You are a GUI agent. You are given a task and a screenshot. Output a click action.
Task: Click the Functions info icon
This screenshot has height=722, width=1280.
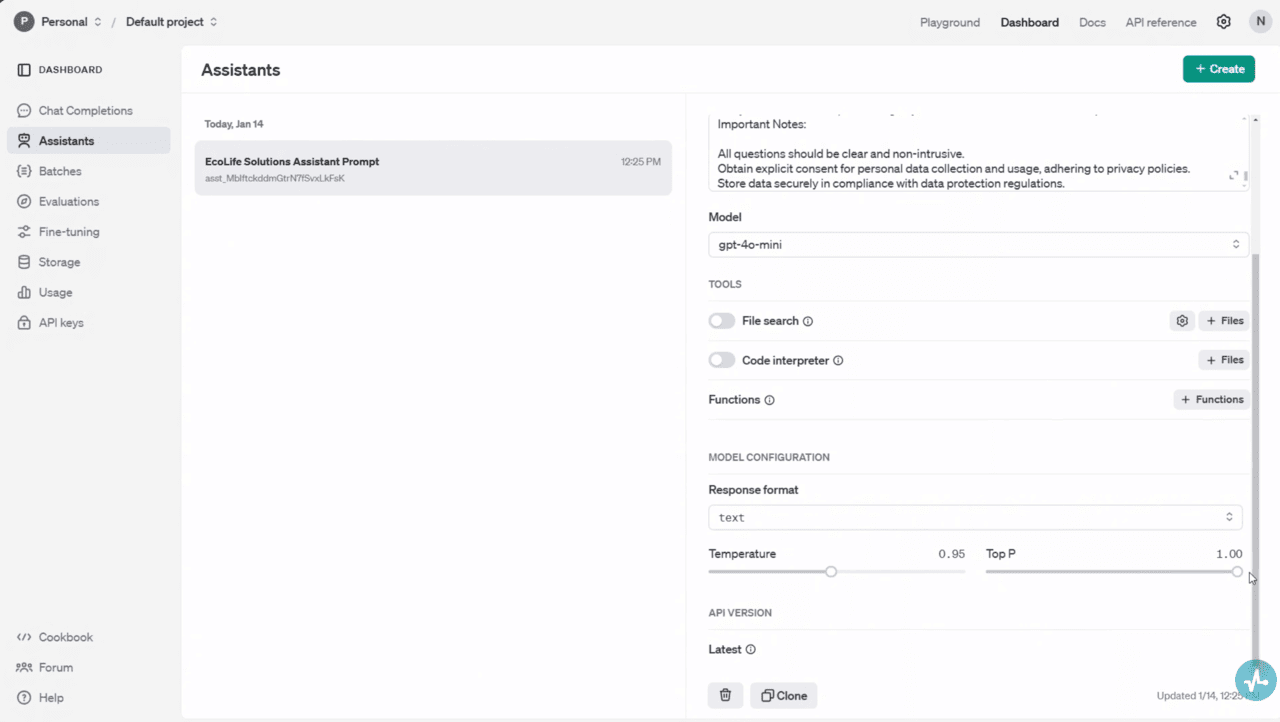770,400
